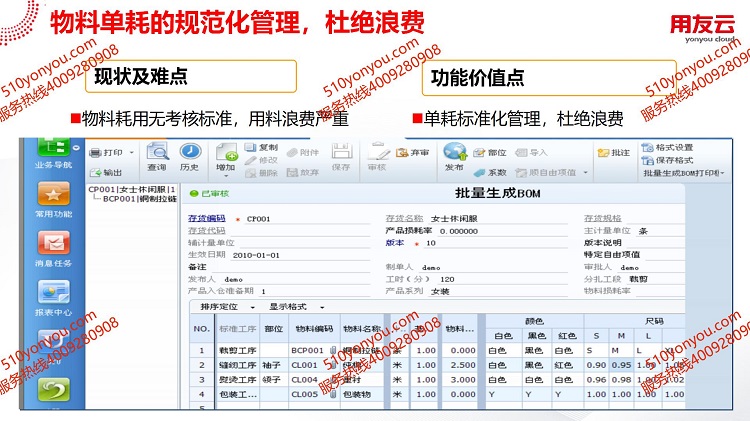Open 常用功能 star icon in sidebar
The height and width of the screenshot is (421, 750).
click(x=52, y=196)
